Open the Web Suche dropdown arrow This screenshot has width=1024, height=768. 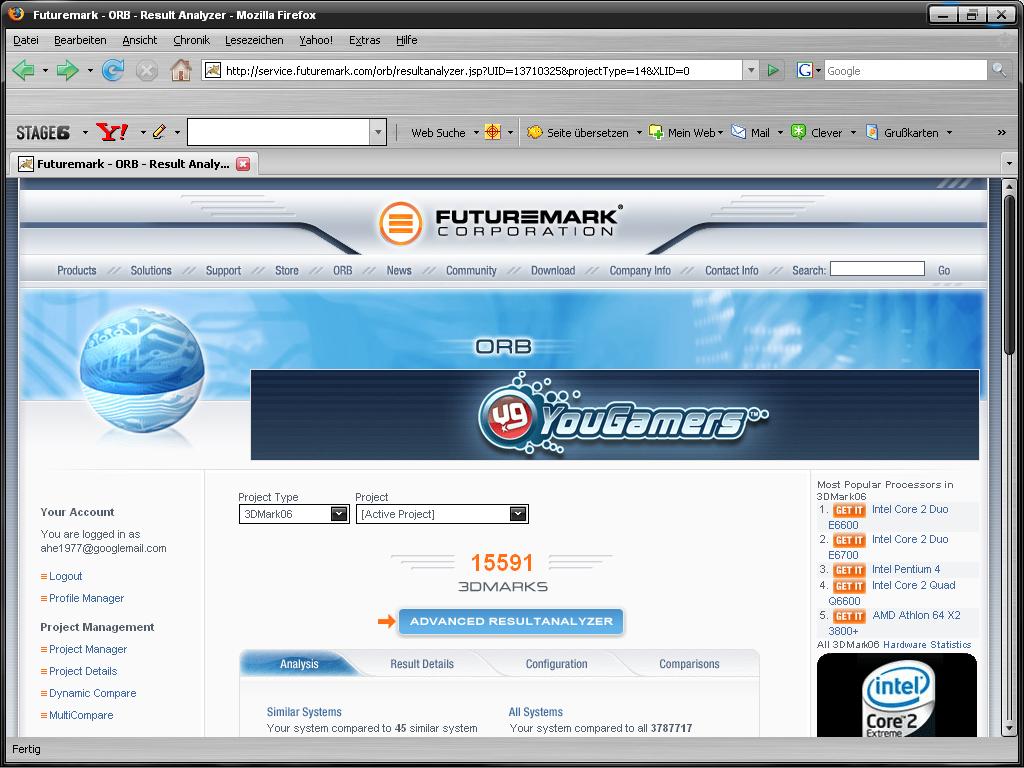(476, 133)
